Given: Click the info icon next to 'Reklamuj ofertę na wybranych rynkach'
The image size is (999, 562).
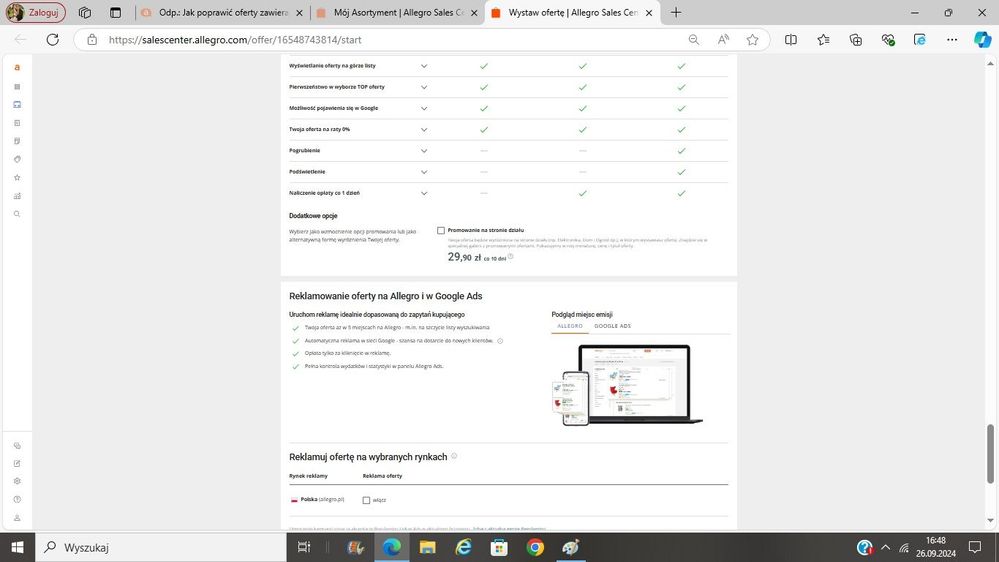Looking at the screenshot, I should coord(454,456).
